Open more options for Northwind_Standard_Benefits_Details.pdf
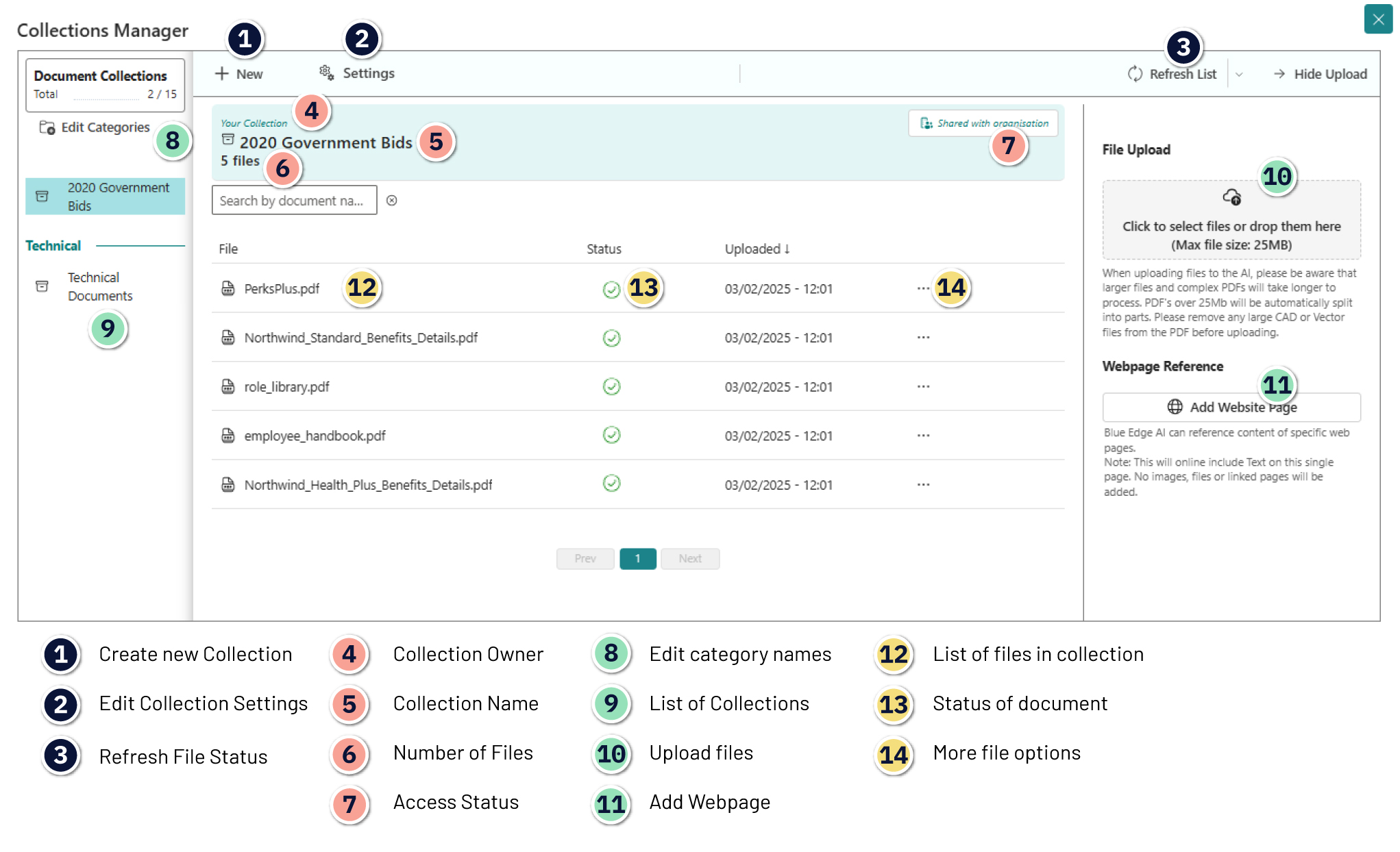1400x852 pixels. tap(924, 338)
